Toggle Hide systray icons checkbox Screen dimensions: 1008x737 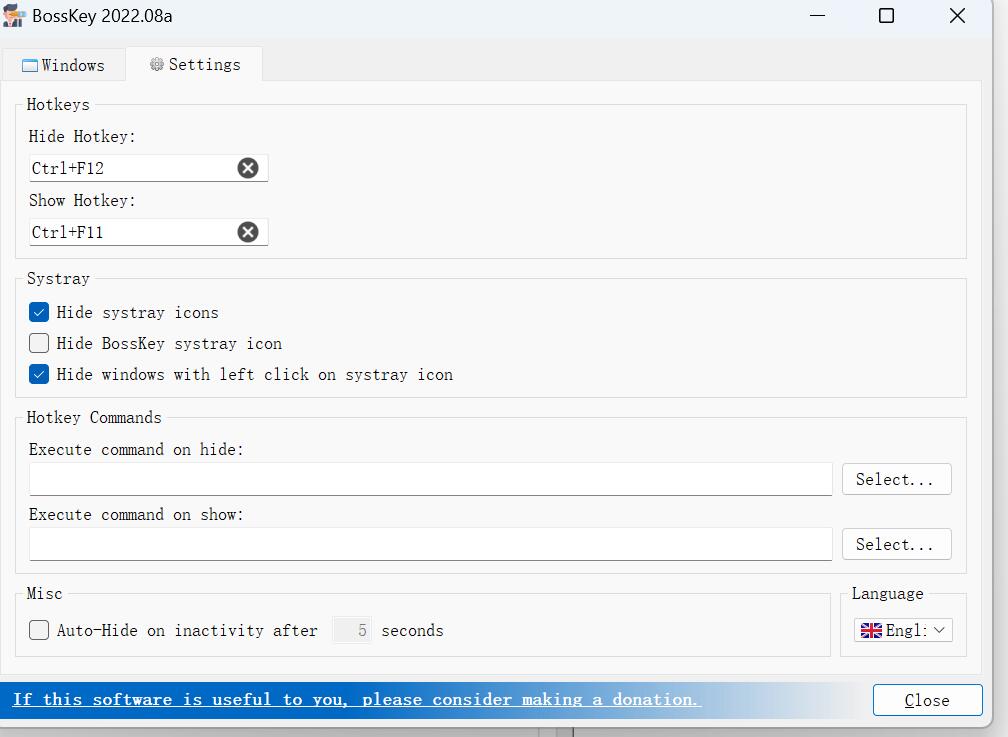[x=39, y=312]
